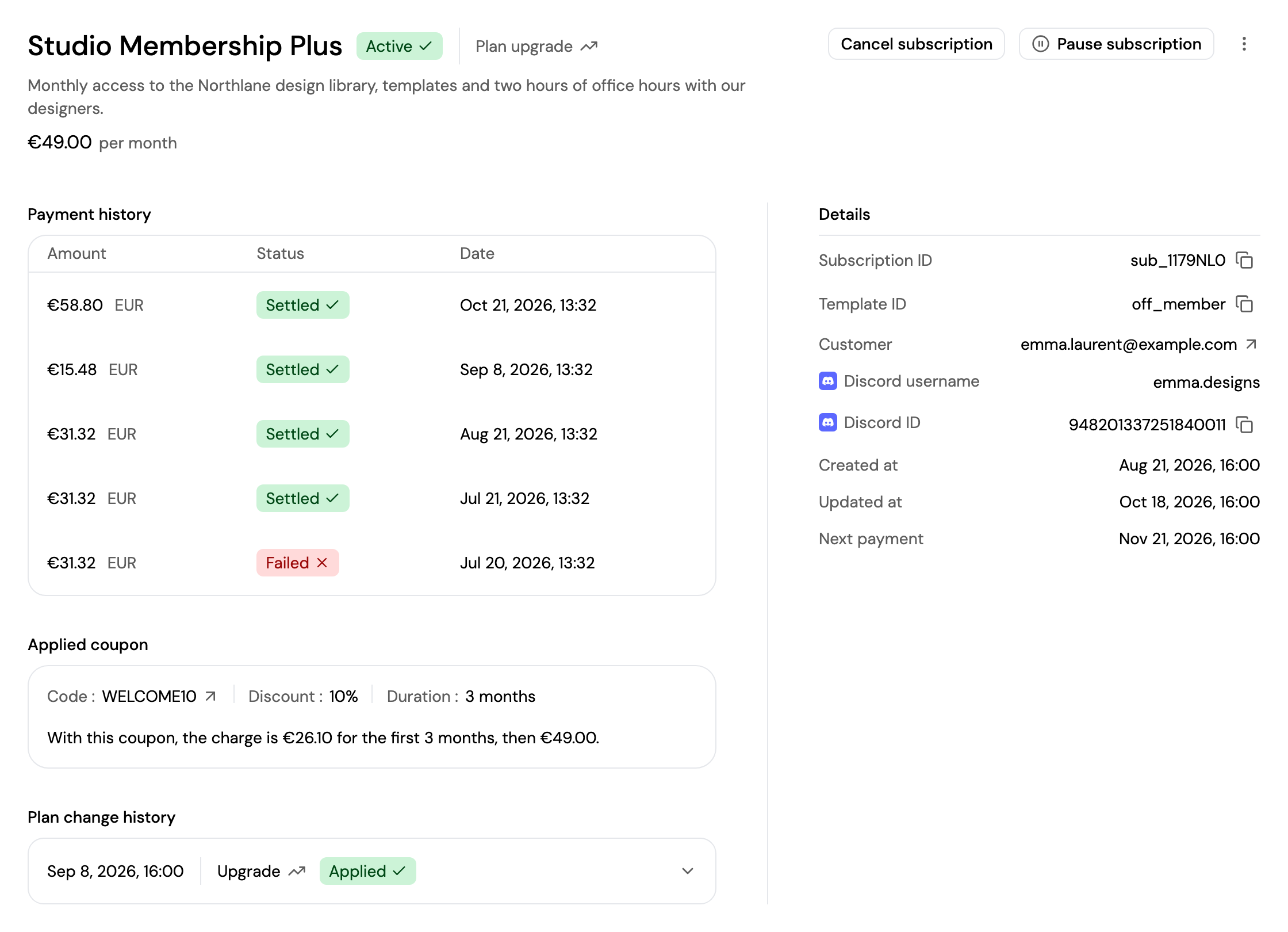Click the date Jul 20, 2026, 13:32
This screenshot has height=932, width=1288.
click(527, 563)
